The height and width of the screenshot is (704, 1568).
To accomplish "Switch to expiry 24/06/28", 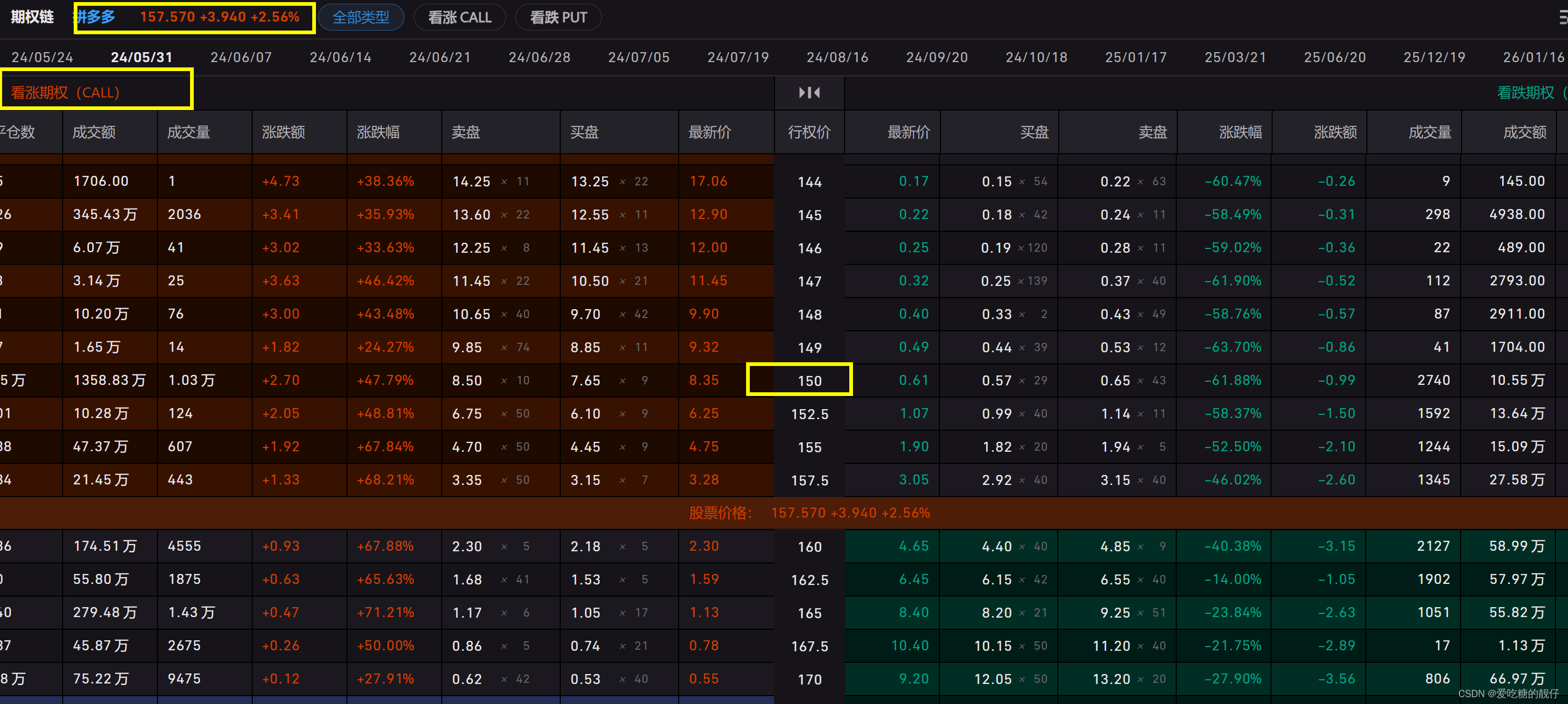I will (x=539, y=57).
